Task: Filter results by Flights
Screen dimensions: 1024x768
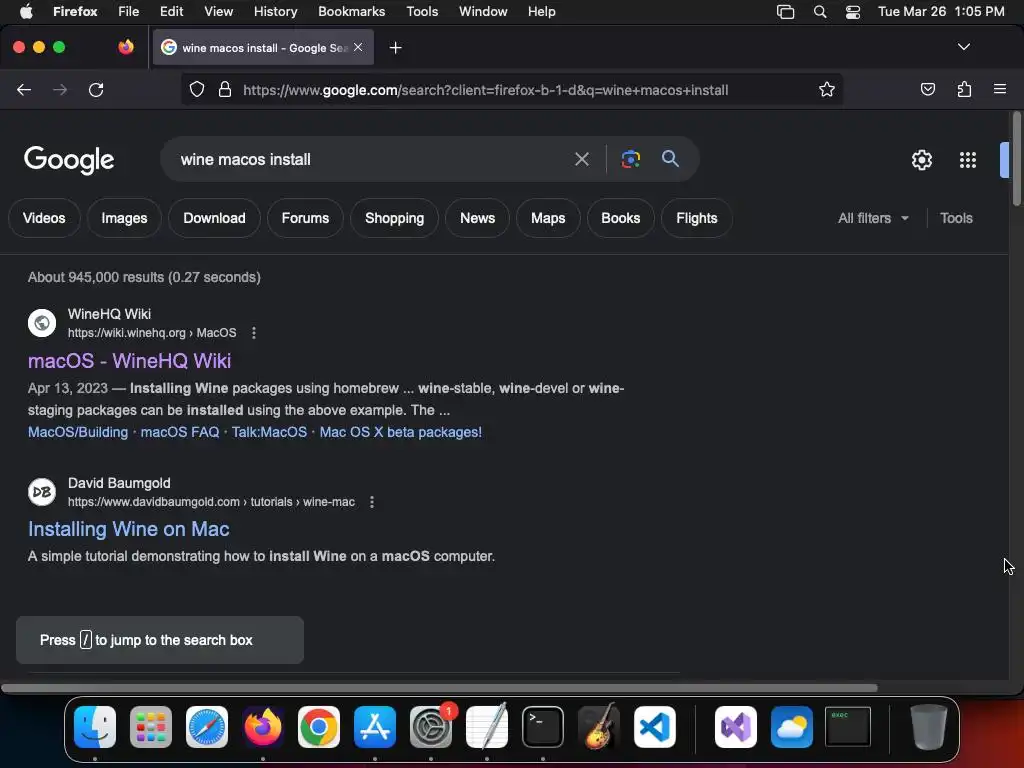Action: click(x=696, y=218)
